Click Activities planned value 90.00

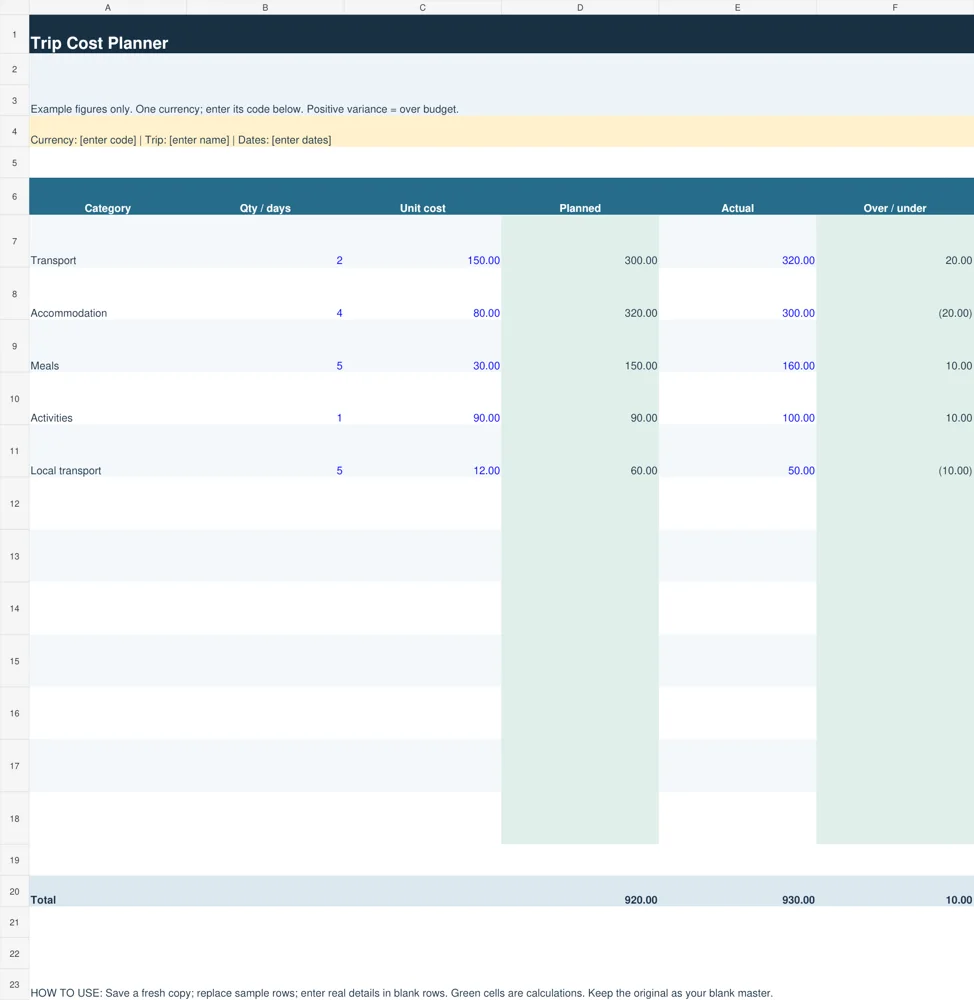click(580, 399)
